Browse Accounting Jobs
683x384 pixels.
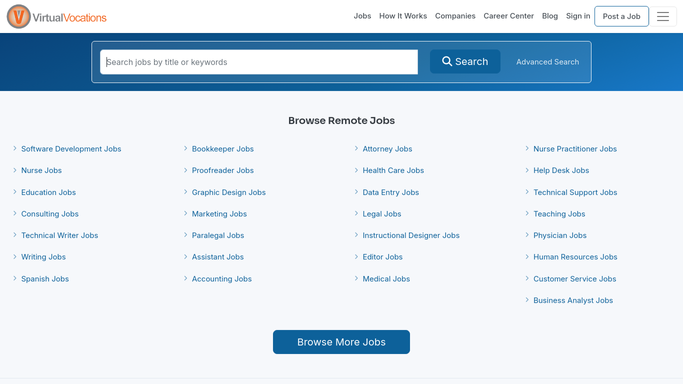[222, 279]
